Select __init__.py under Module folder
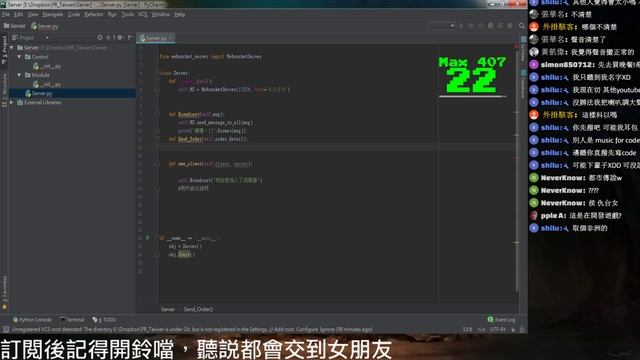The height and width of the screenshot is (360, 640). (x=48, y=84)
